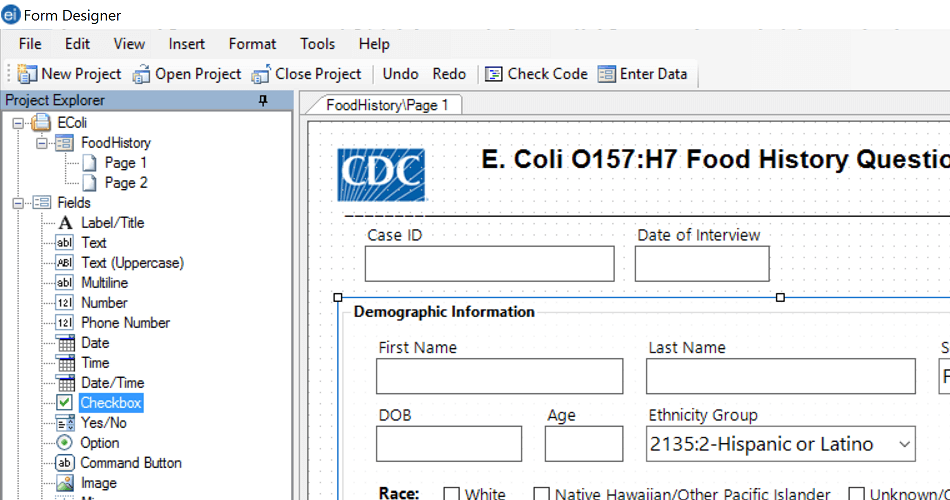Click the Undo button
The width and height of the screenshot is (950, 500).
400,74
